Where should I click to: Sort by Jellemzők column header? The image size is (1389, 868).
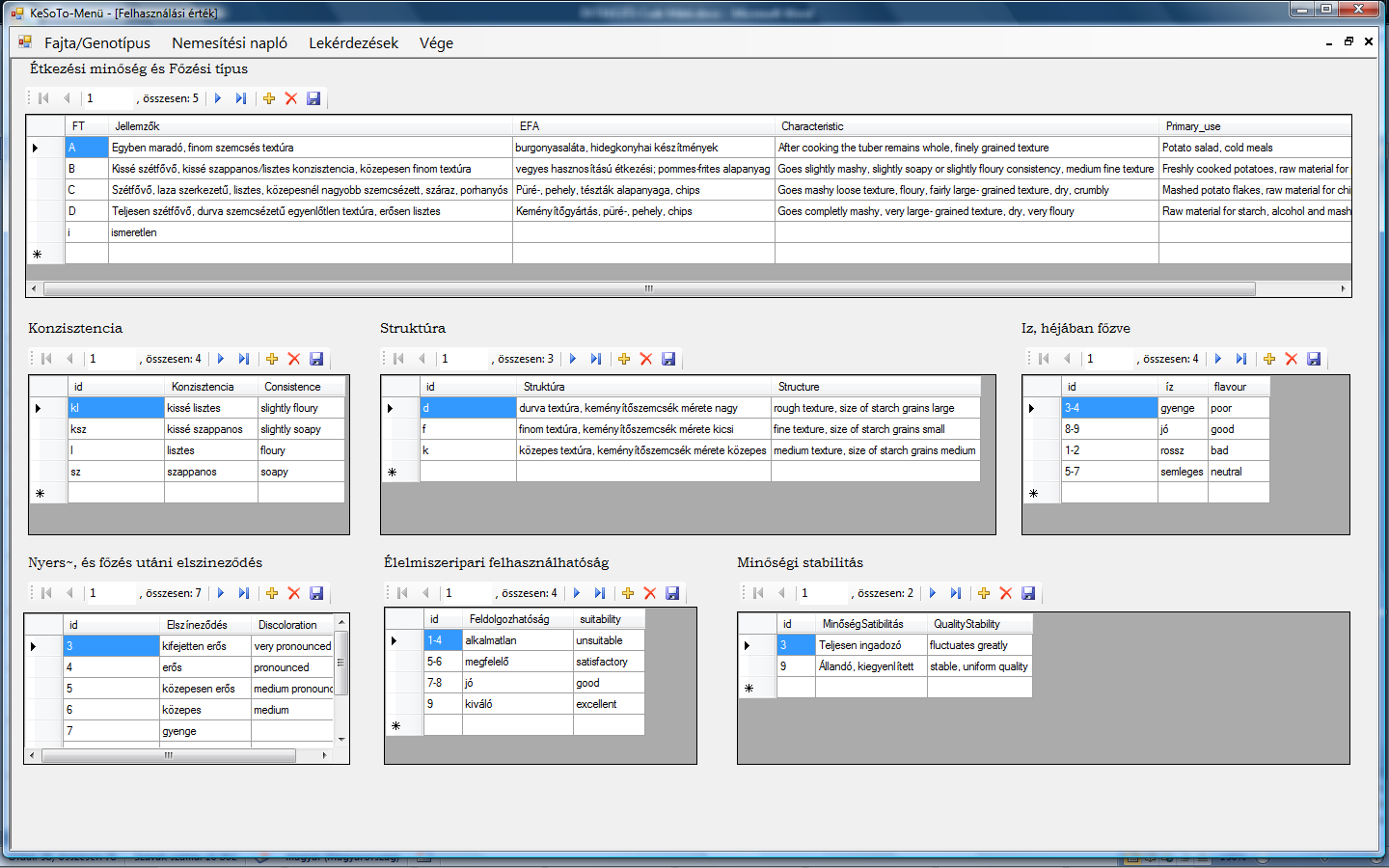point(311,126)
